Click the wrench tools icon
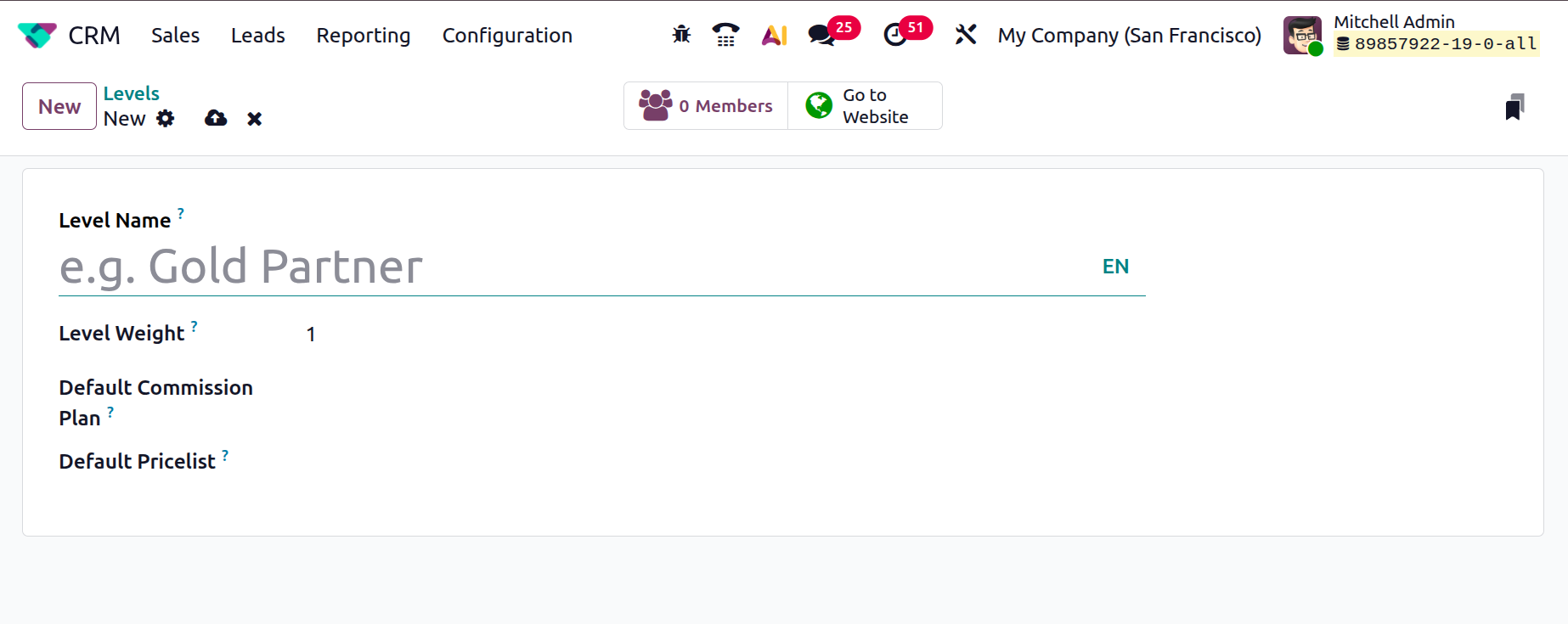 [966, 35]
